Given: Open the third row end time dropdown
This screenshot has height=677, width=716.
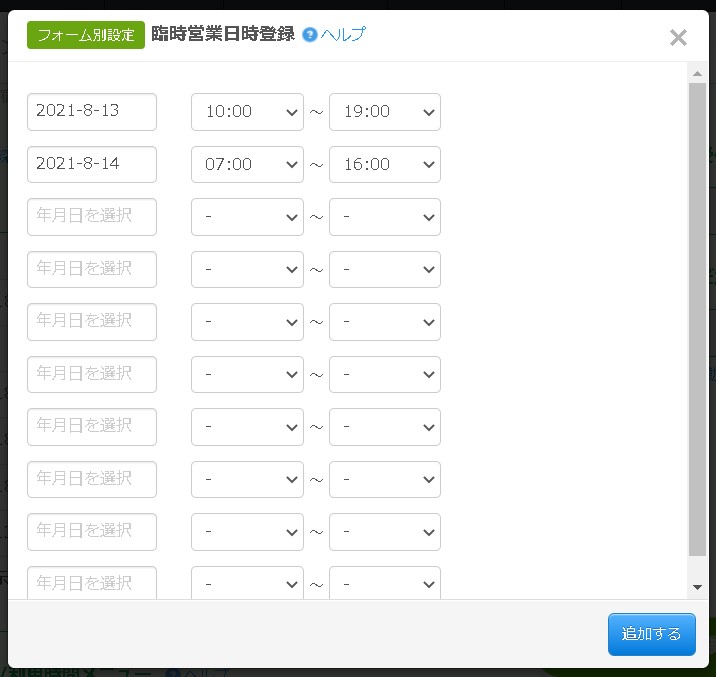Looking at the screenshot, I should click(x=385, y=217).
